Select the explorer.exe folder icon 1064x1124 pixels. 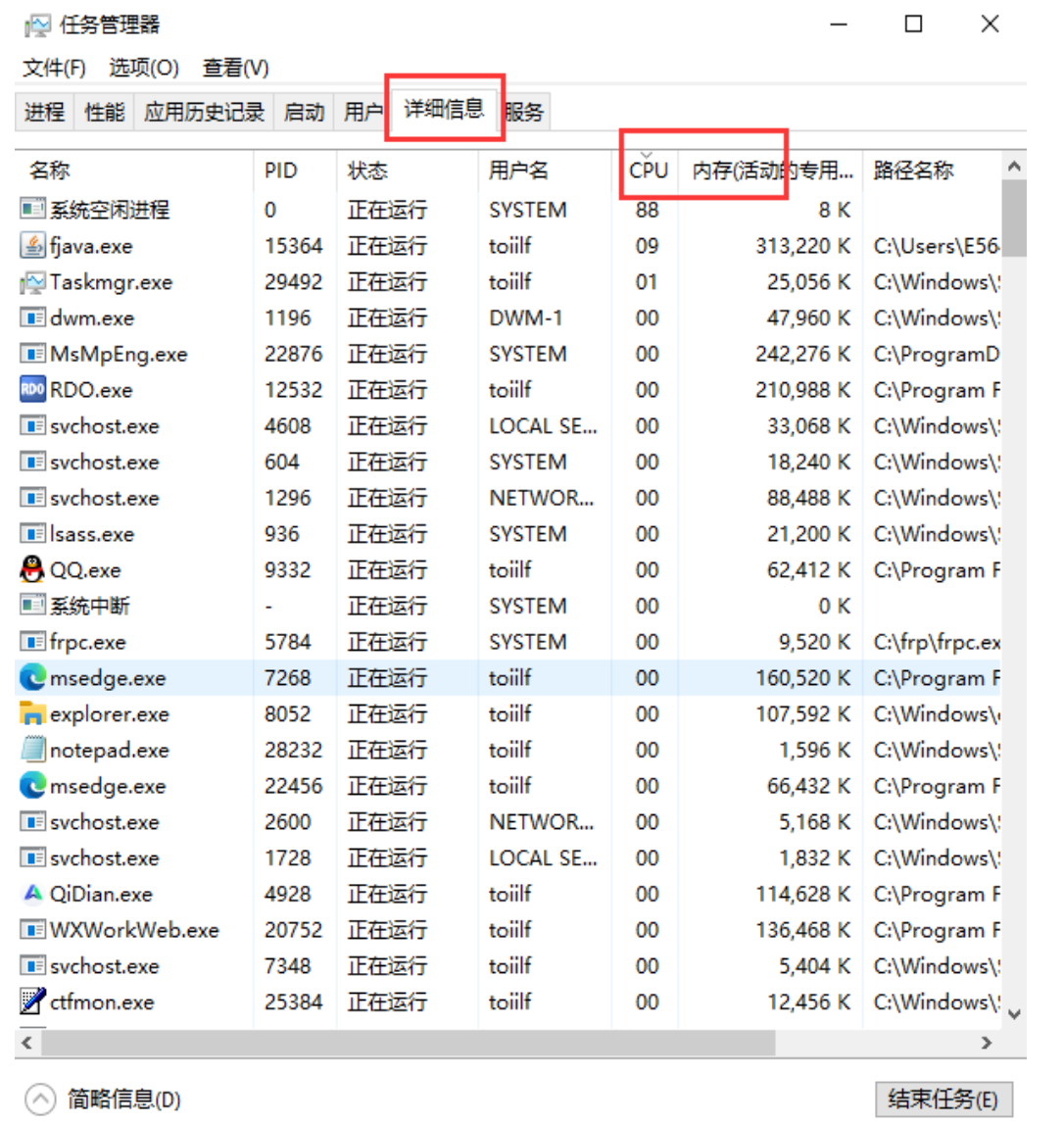coord(33,714)
